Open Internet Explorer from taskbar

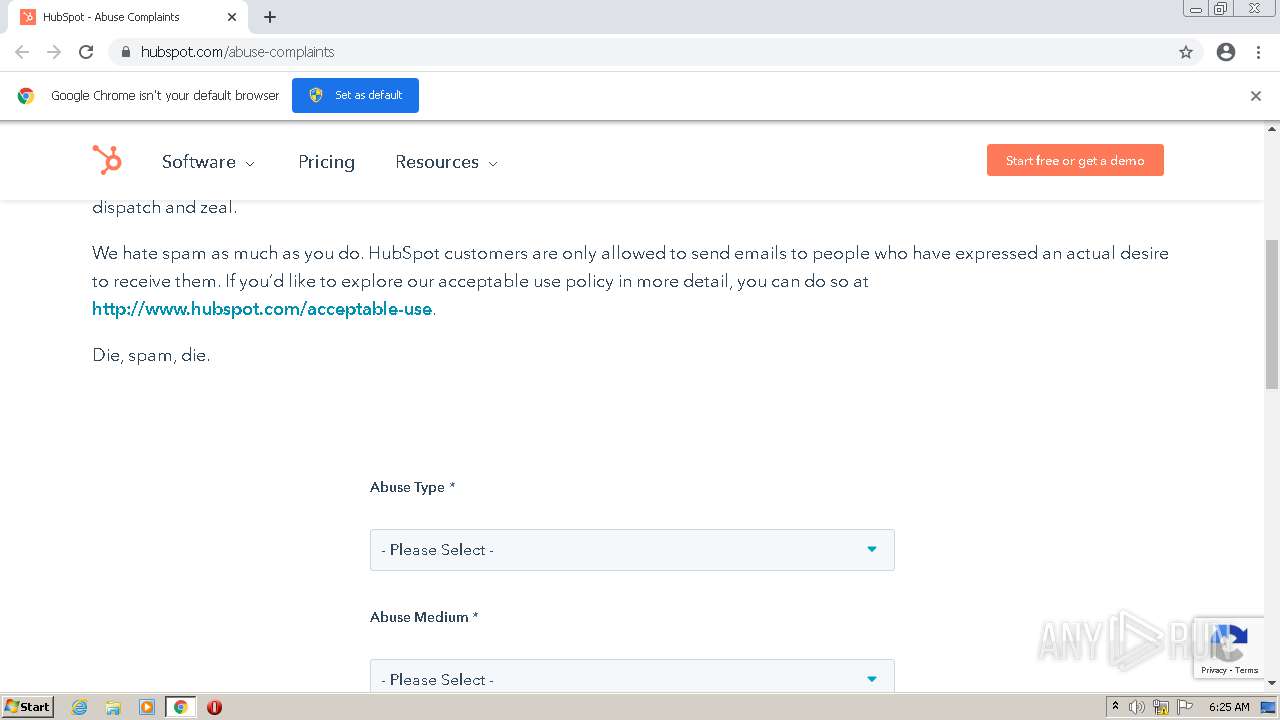(x=80, y=707)
